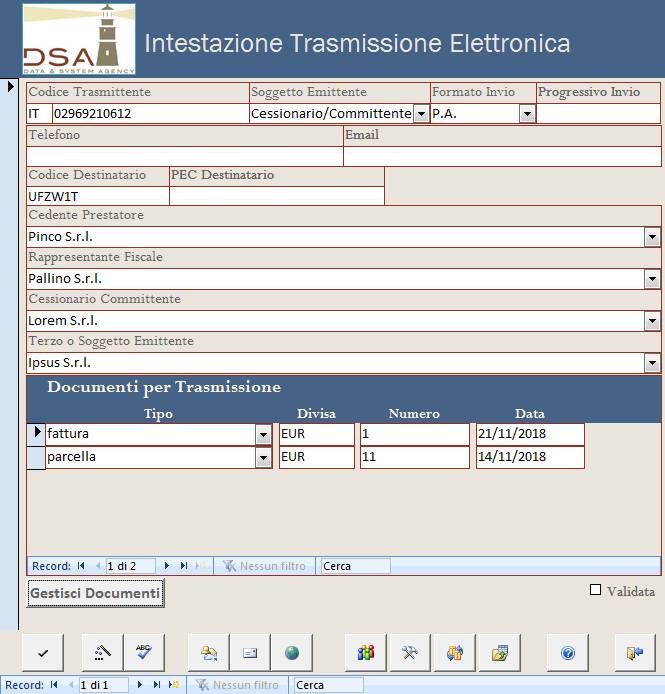Screen dimensions: 665x694
Task: Tick the Validata checkbox
Action: coord(596,591)
